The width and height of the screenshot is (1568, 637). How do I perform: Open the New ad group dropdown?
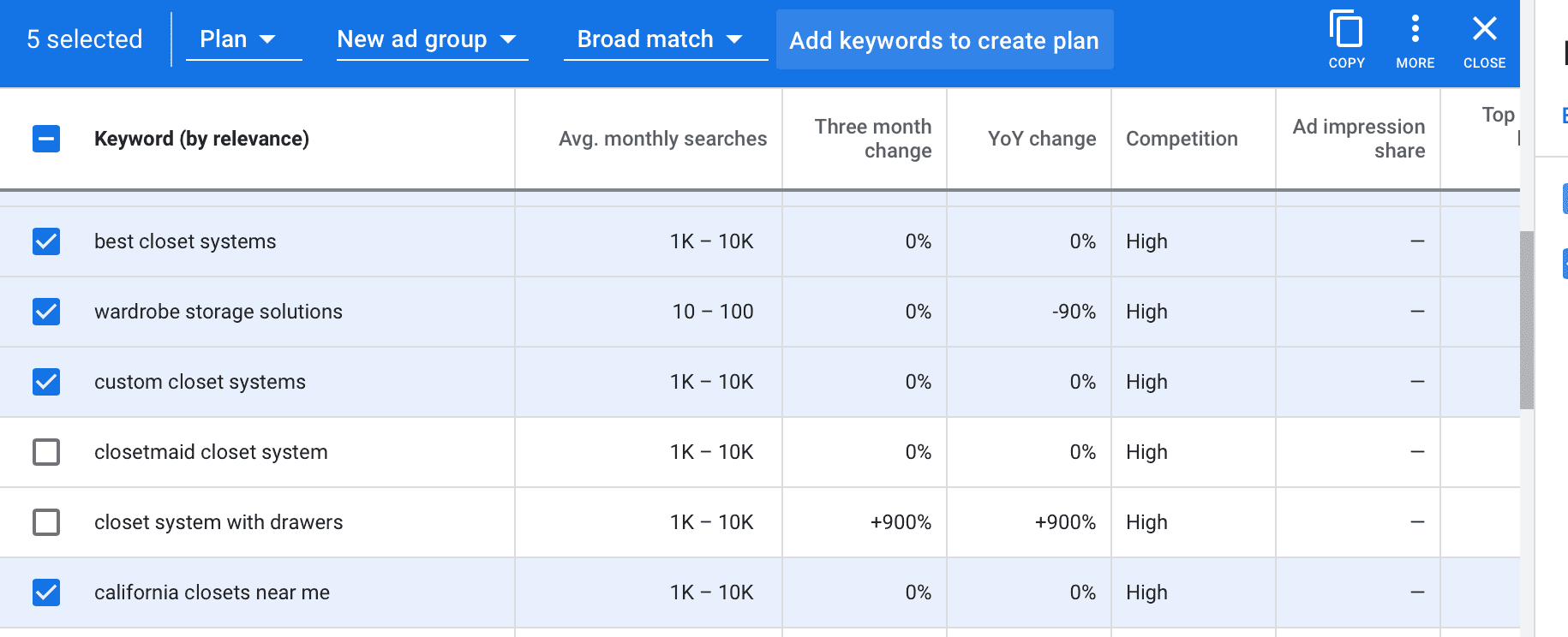432,39
